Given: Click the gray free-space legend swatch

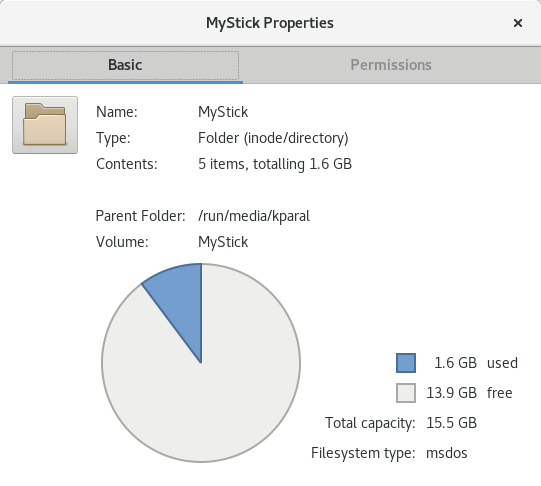Looking at the screenshot, I should (406, 393).
